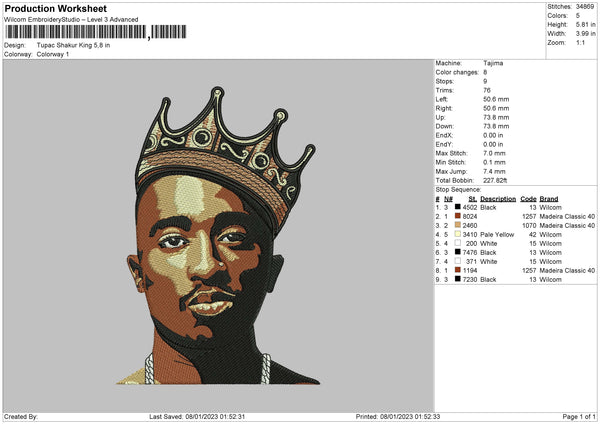Select design name "Tupac Shakur King 5,8 in"
Image resolution: width=600 pixels, height=424 pixels.
[73, 45]
